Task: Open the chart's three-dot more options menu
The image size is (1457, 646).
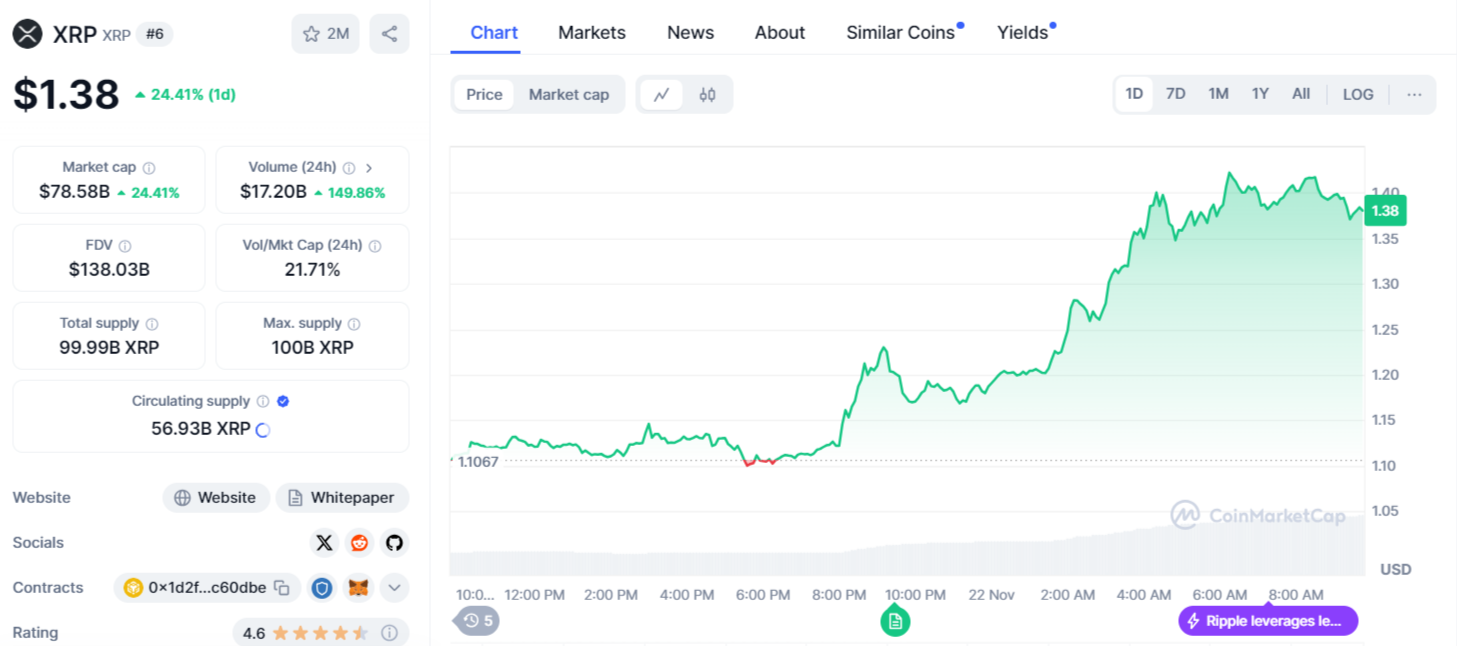Action: pos(1414,94)
